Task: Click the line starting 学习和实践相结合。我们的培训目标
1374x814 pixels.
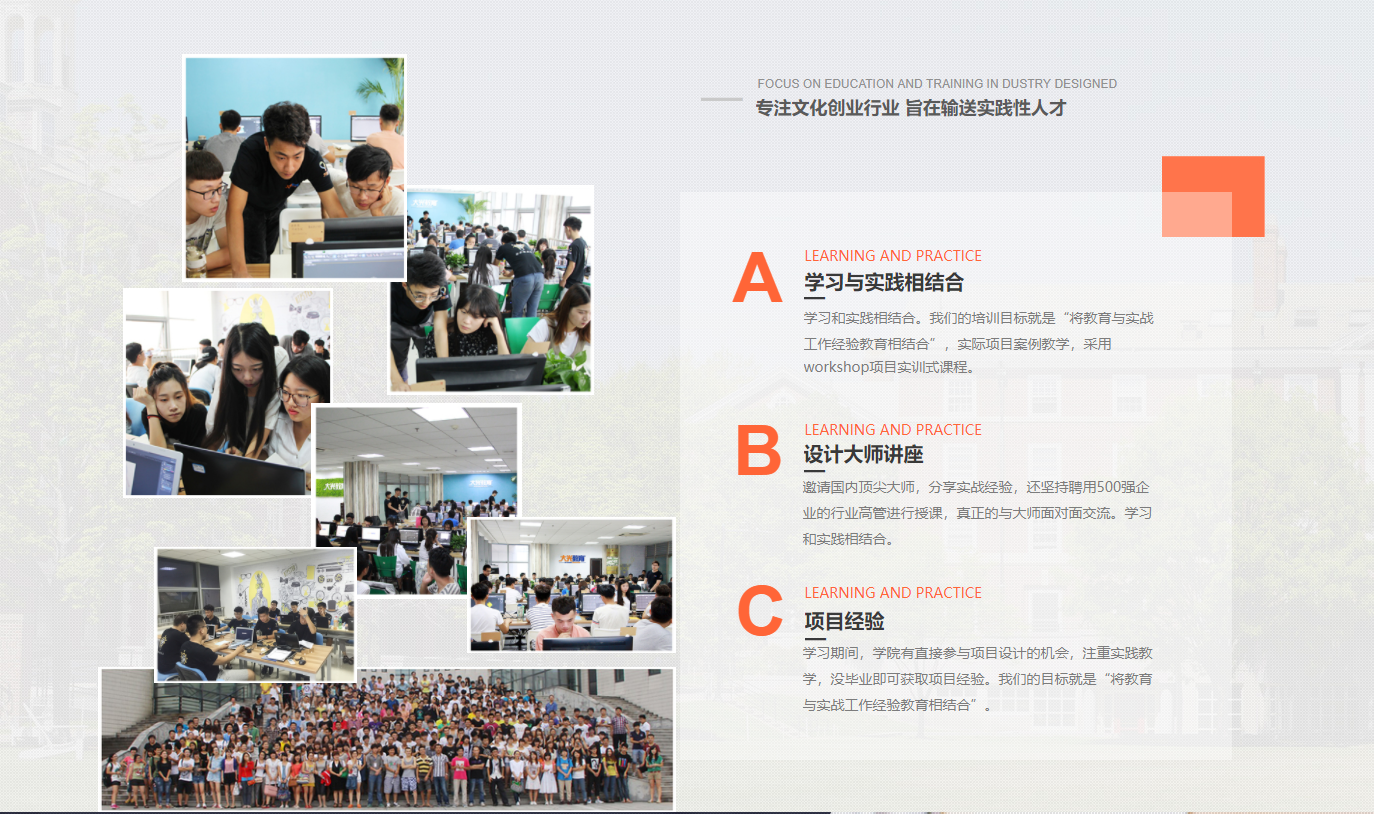Action: pyautogui.click(x=978, y=319)
